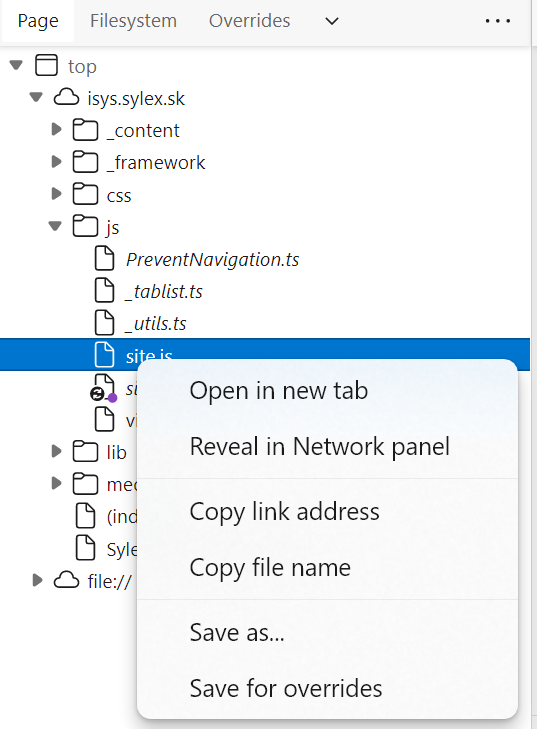Expand the folder below lib
Screen dimensions: 537x729
(56, 484)
